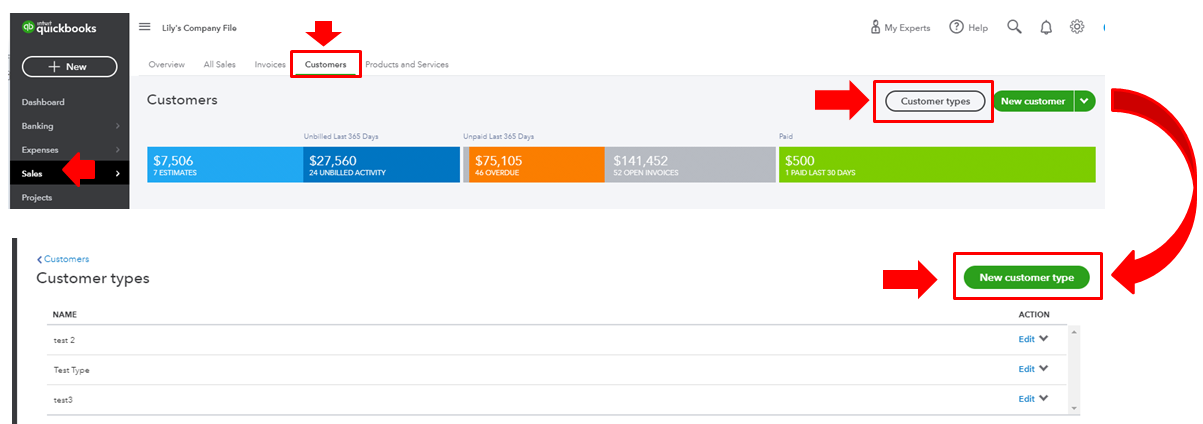Switch to the Invoices tab

click(270, 65)
